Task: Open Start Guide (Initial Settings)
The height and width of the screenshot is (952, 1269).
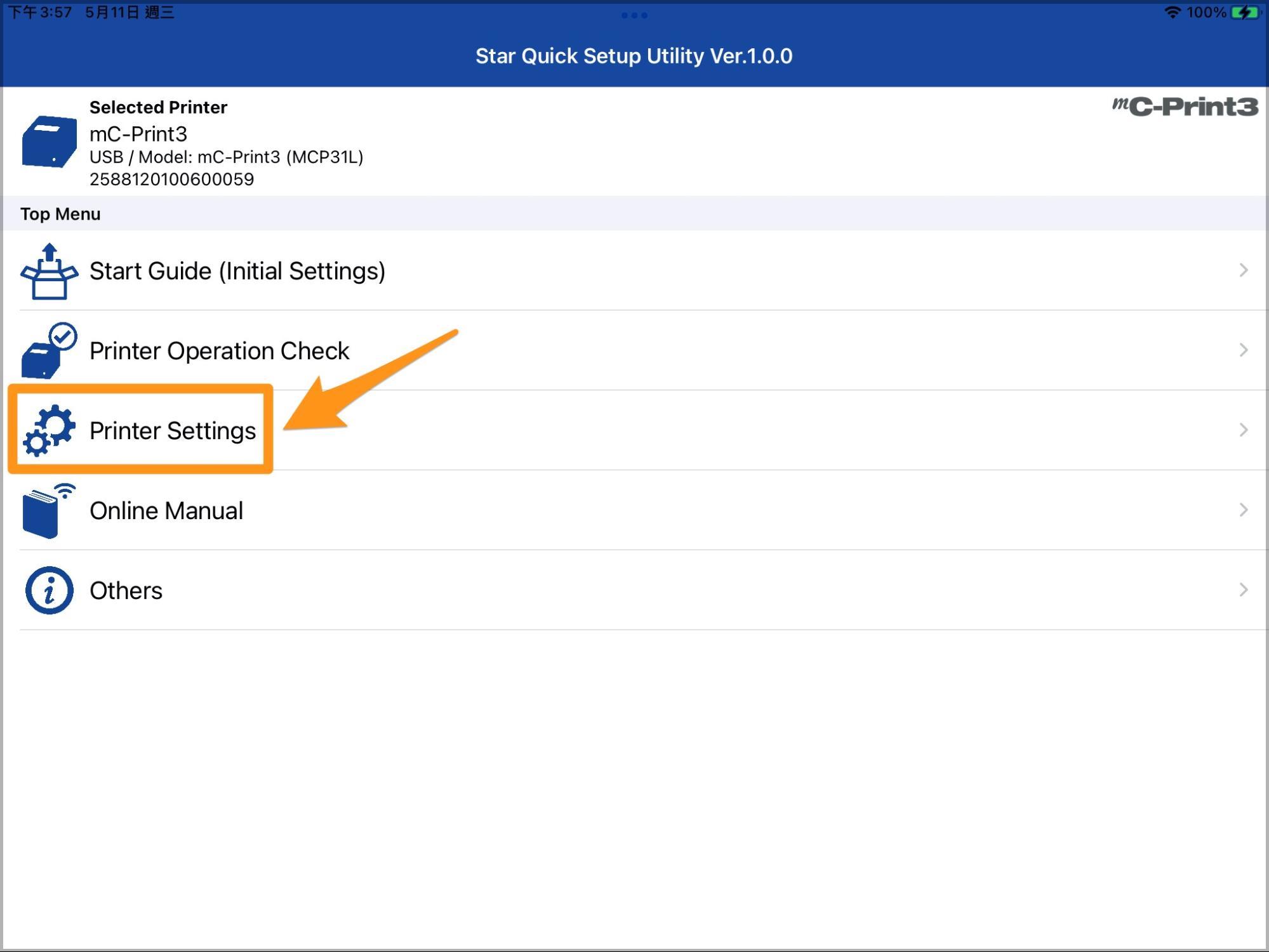Action: click(237, 272)
